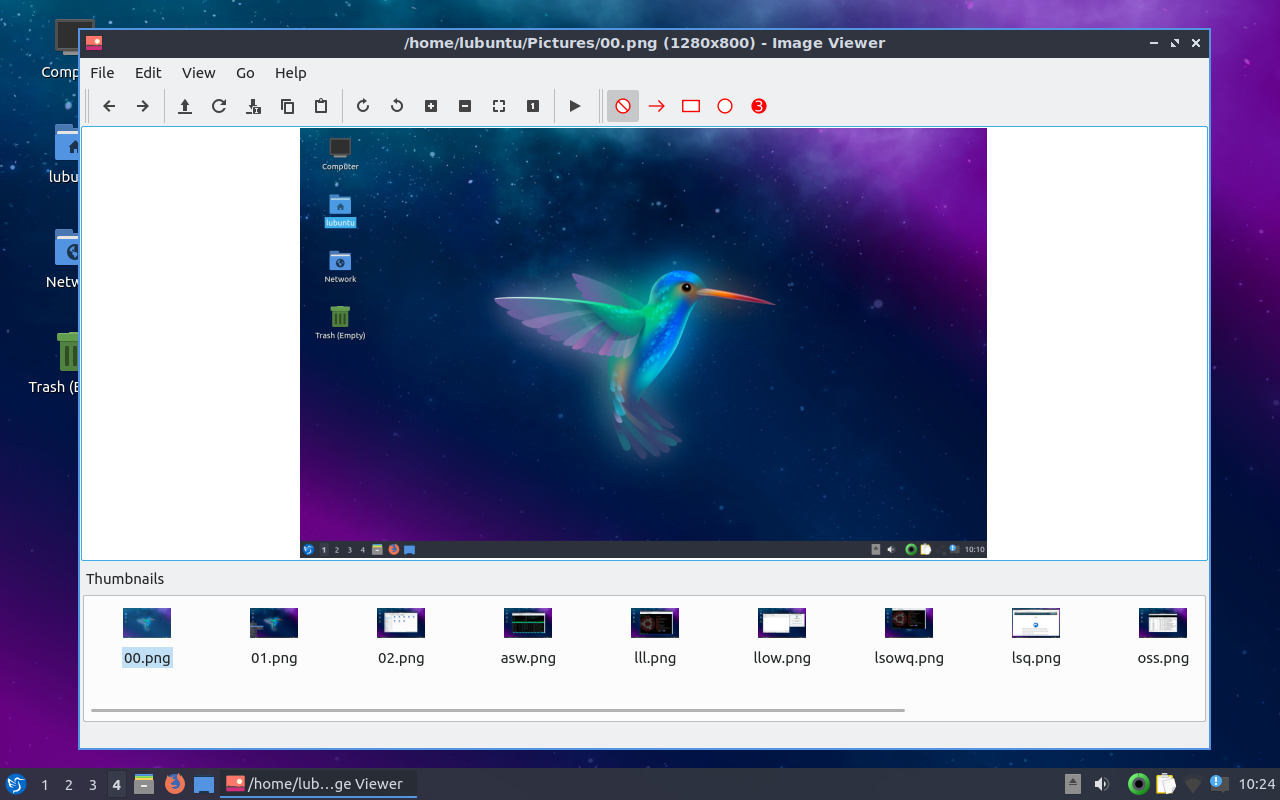The width and height of the screenshot is (1280, 800).
Task: Open the clipboard manager tray icon
Action: (x=1165, y=784)
